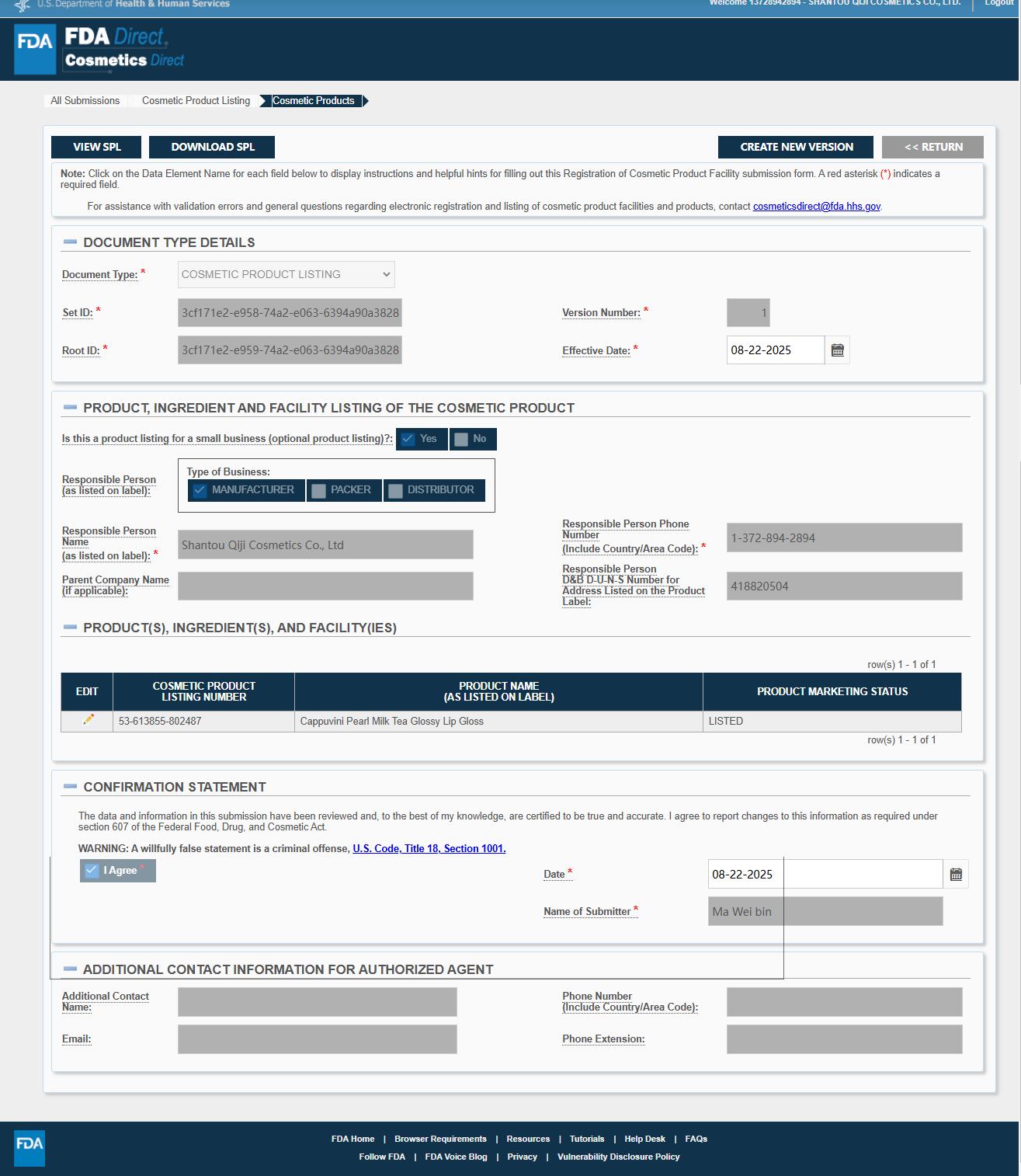Image resolution: width=1021 pixels, height=1176 pixels.
Task: Check the Yes small business checkbox
Action: point(408,439)
